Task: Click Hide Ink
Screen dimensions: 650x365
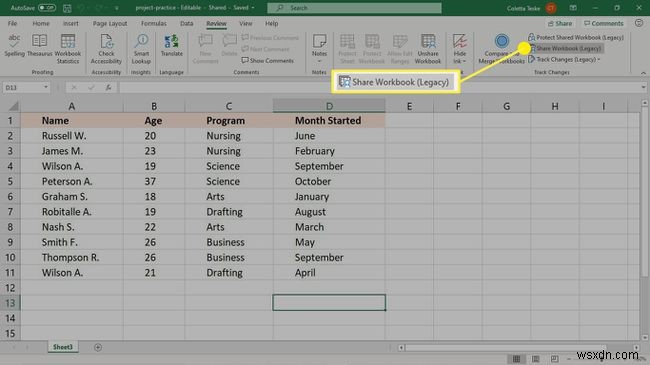Action: 459,49
